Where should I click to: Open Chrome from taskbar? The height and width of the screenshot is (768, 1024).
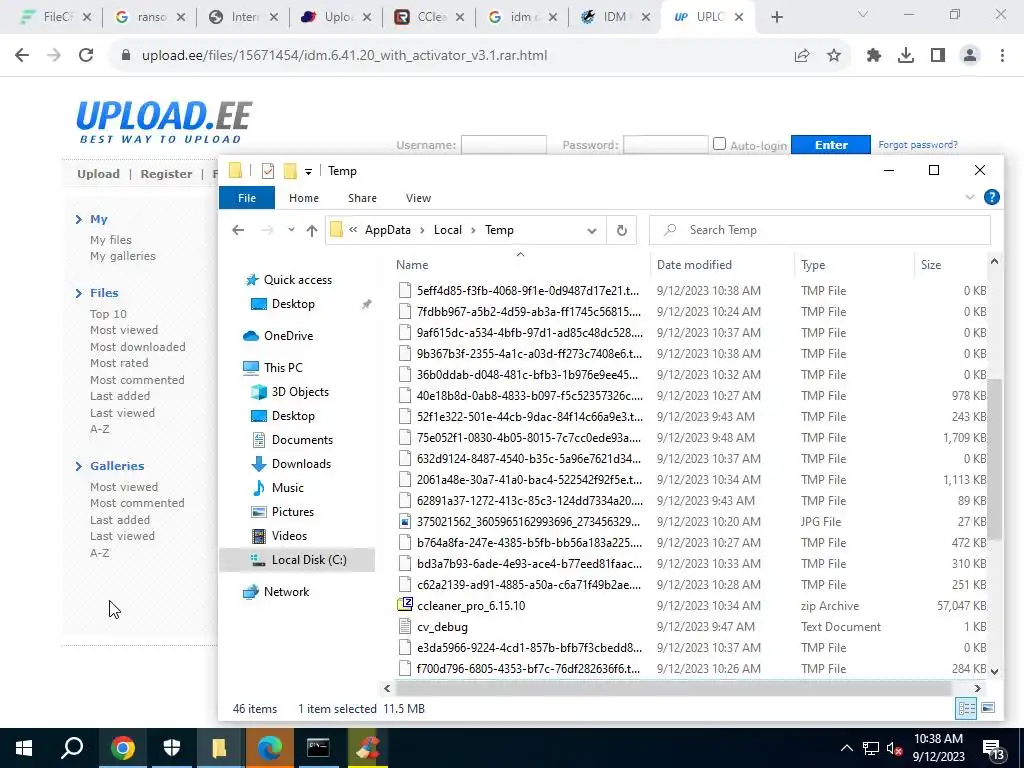pyautogui.click(x=123, y=748)
